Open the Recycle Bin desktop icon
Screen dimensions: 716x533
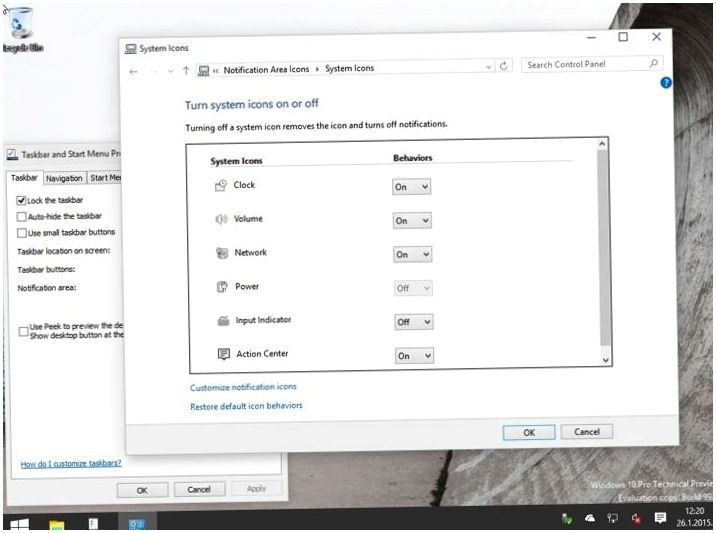pyautogui.click(x=21, y=29)
